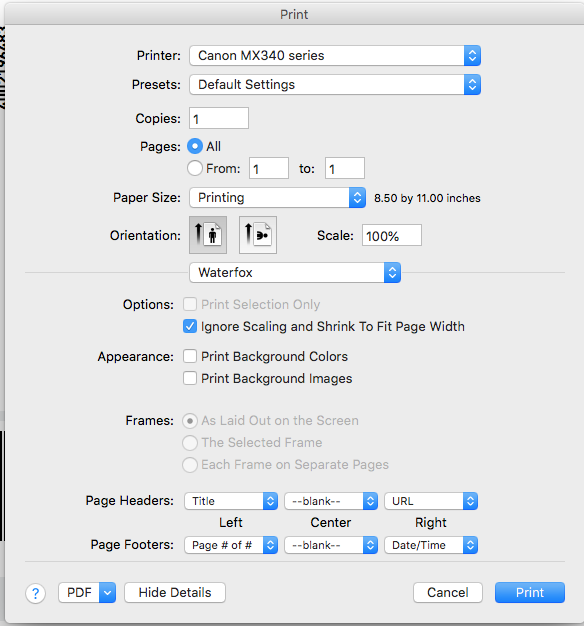Image resolution: width=584 pixels, height=626 pixels.
Task: Enable Print Background Colors
Action: 190,356
